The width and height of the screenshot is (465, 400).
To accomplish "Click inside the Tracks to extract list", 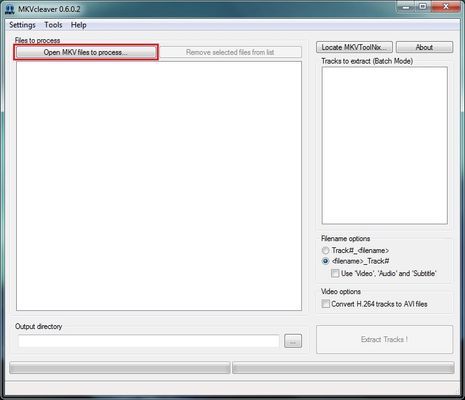I will 385,145.
